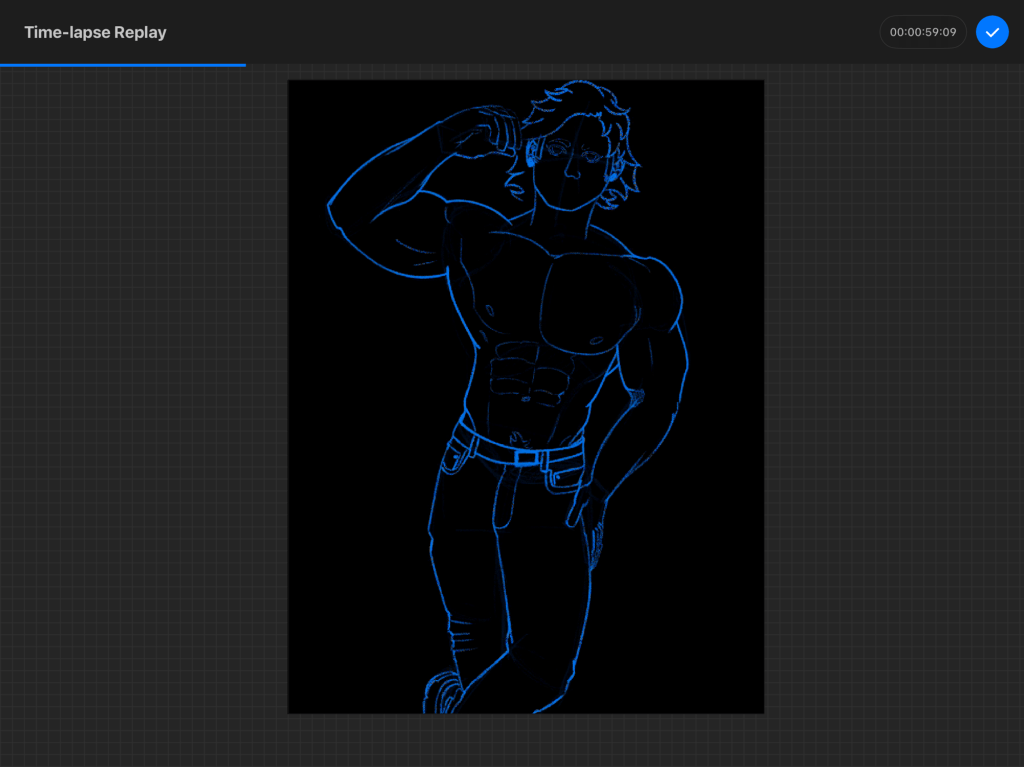
Task: Click the rounded shoulder above the hanging arm
Action: click(660, 285)
